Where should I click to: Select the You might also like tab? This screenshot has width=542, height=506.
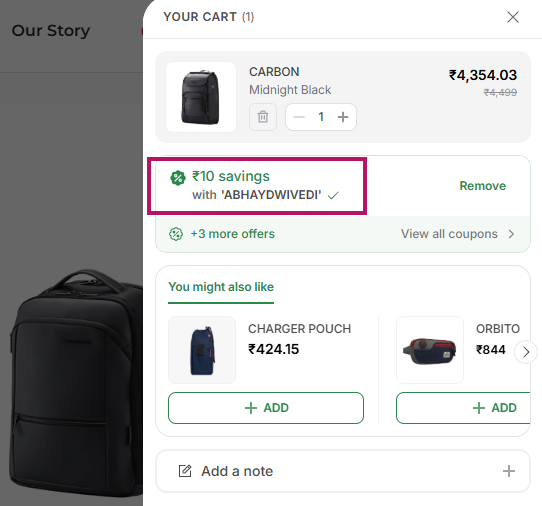[x=221, y=287]
